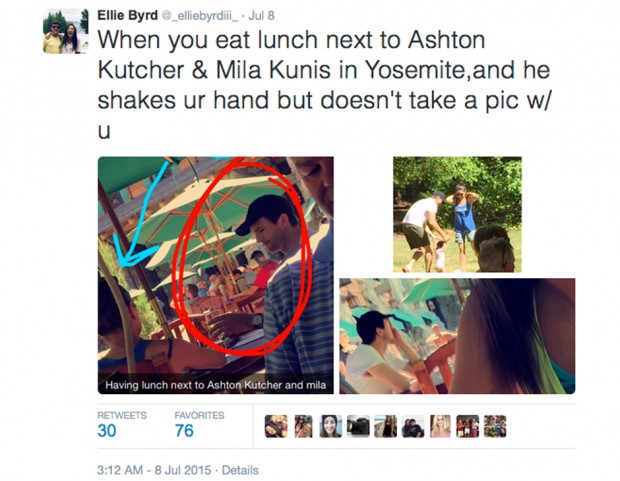Screen dimensions: 620x481
Task: Click the last favoriter avatar of a group
Action: [495, 426]
